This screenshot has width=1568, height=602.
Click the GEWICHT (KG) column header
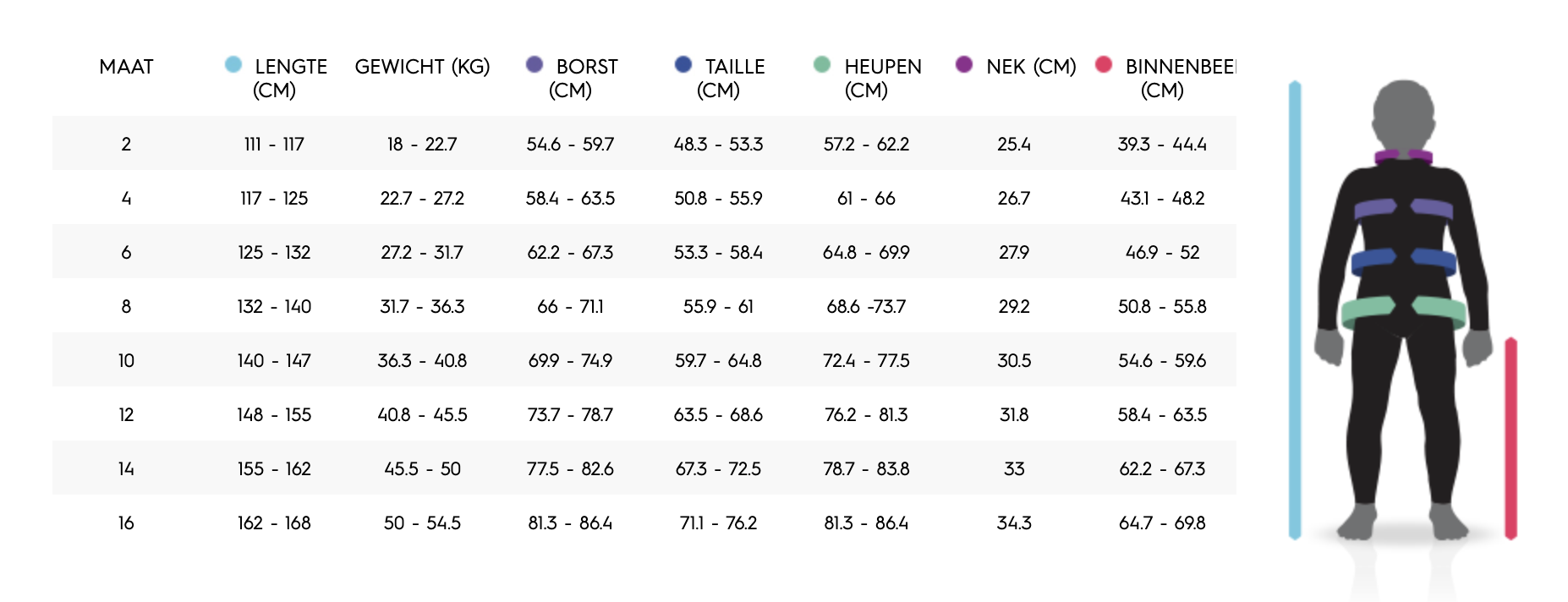422,67
